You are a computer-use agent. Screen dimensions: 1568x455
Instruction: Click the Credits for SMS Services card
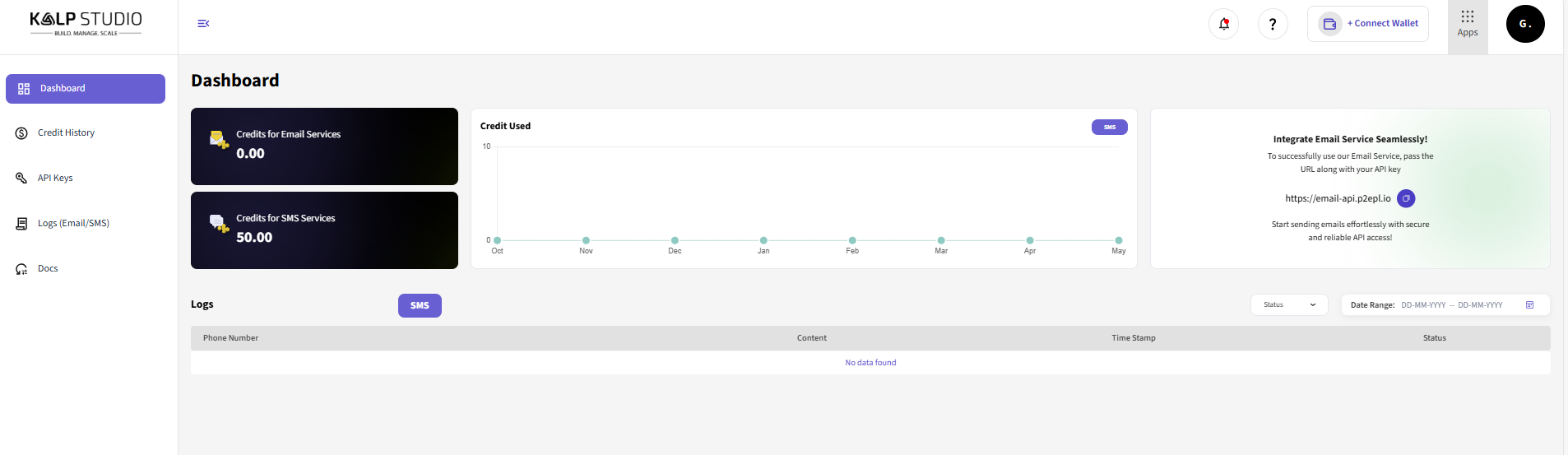pyautogui.click(x=324, y=230)
